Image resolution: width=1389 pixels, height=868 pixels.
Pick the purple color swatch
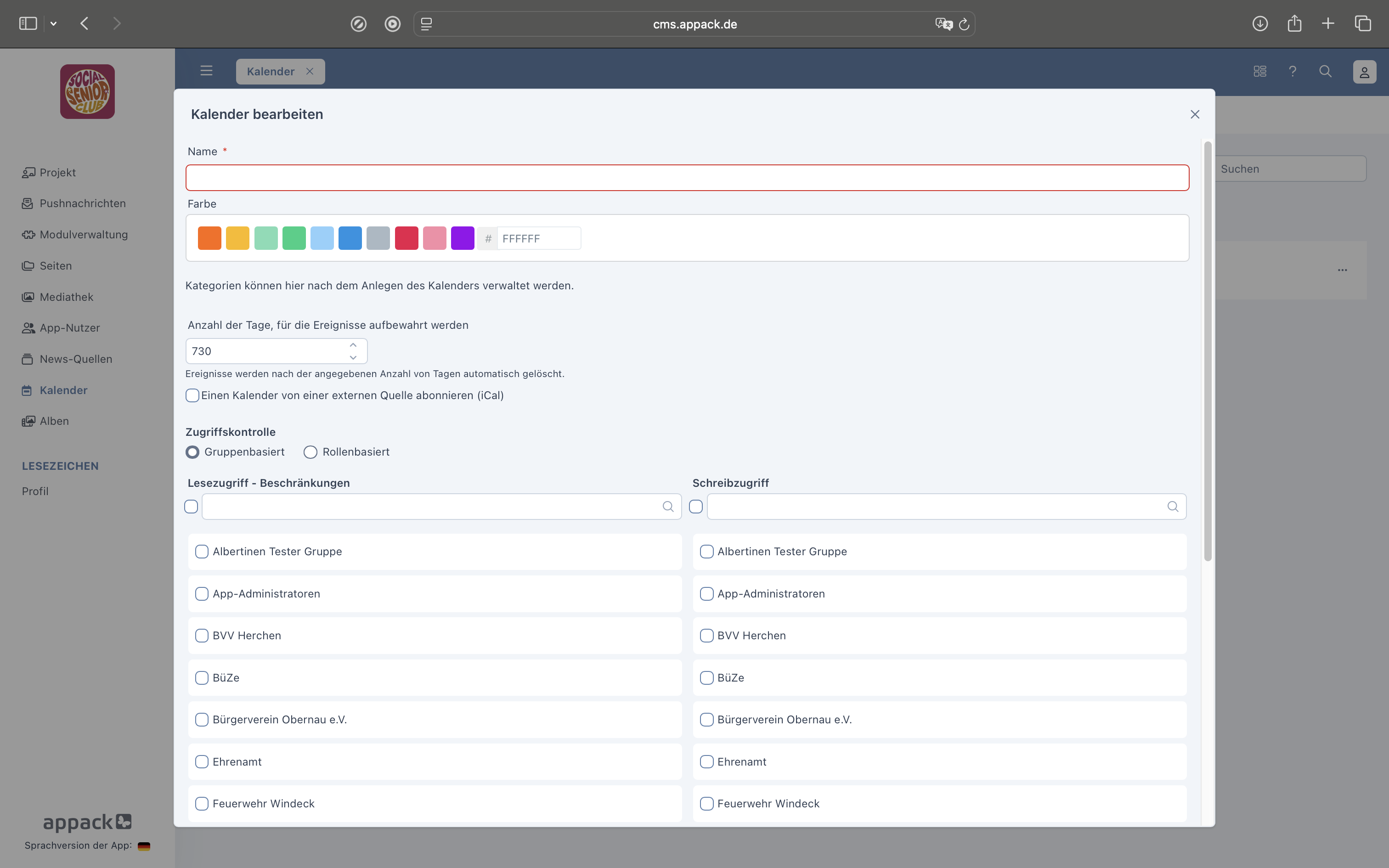click(x=463, y=238)
